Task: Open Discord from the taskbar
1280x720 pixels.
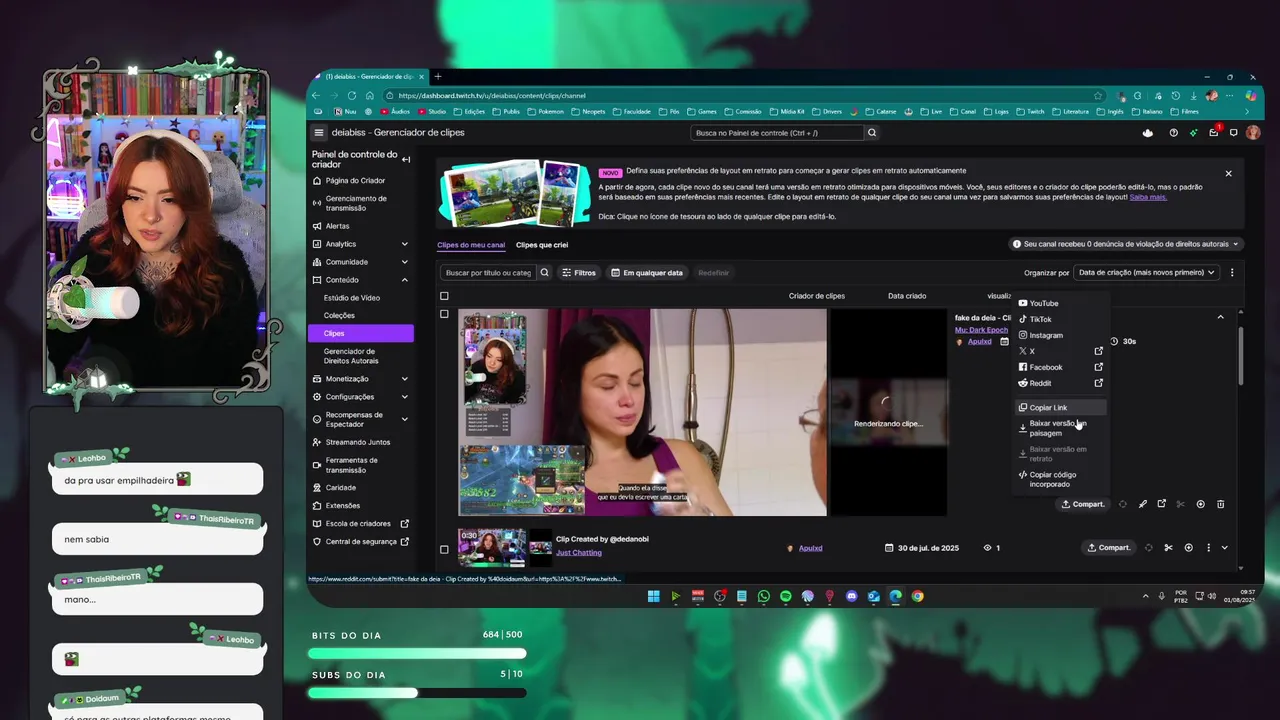Action: [852, 597]
